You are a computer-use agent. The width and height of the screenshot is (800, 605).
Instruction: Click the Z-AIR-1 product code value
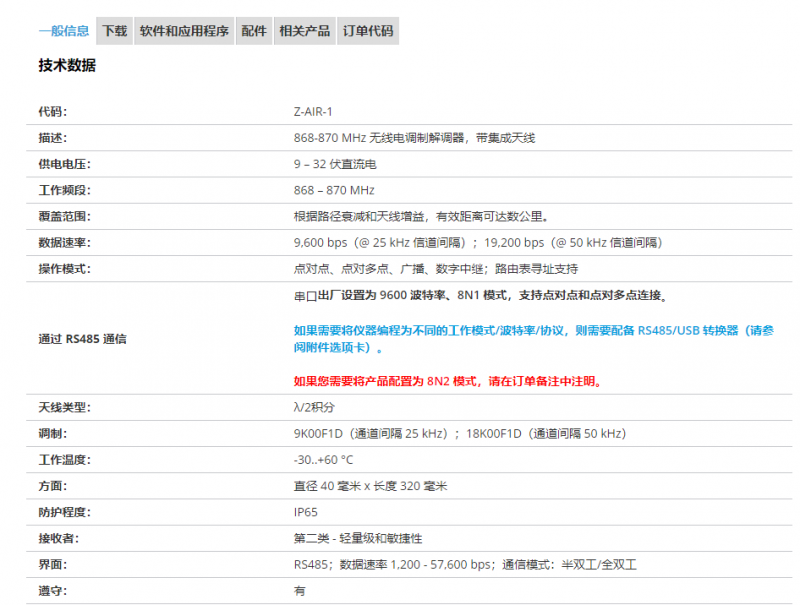[313, 111]
